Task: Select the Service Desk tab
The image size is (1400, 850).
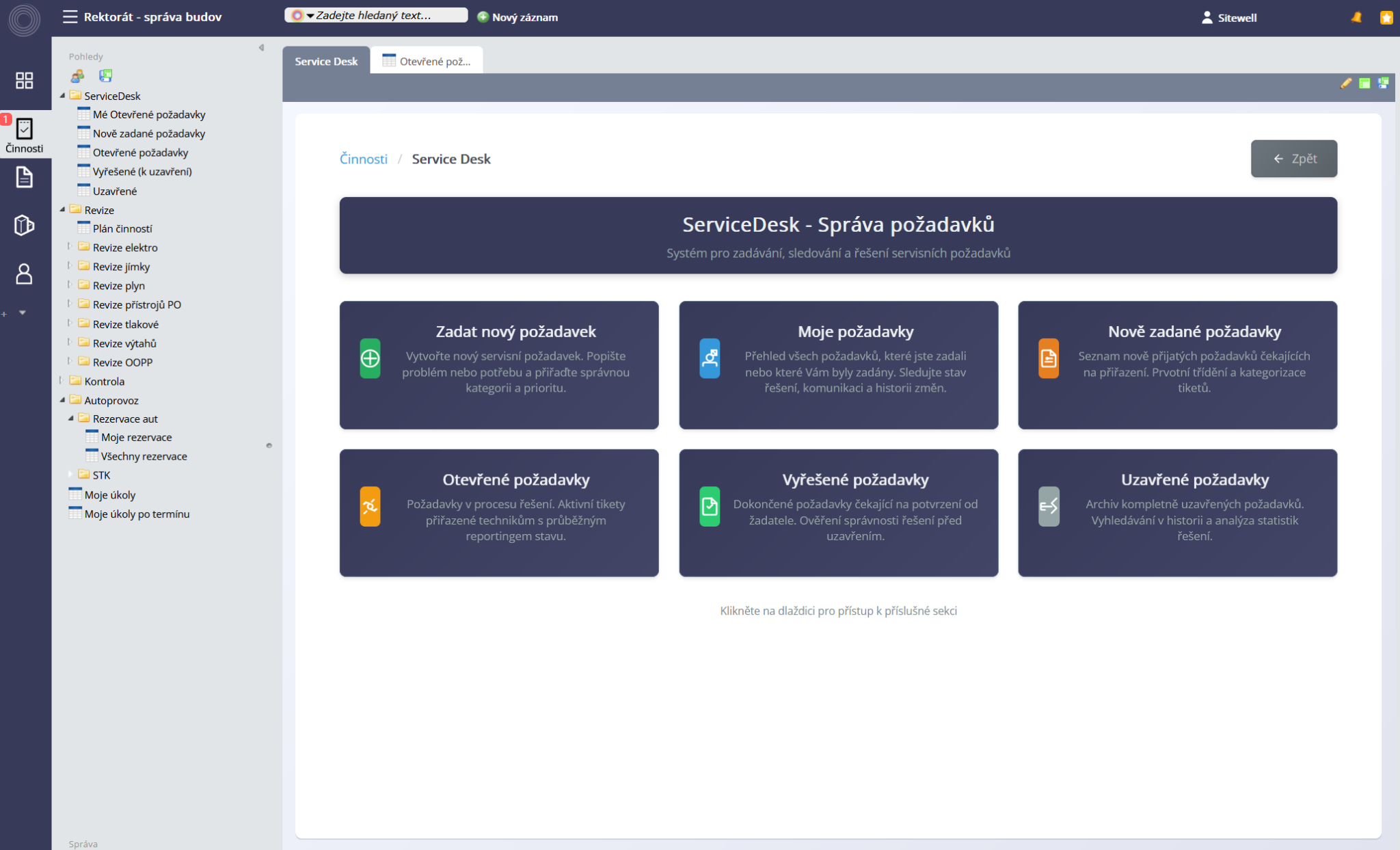Action: [326, 61]
